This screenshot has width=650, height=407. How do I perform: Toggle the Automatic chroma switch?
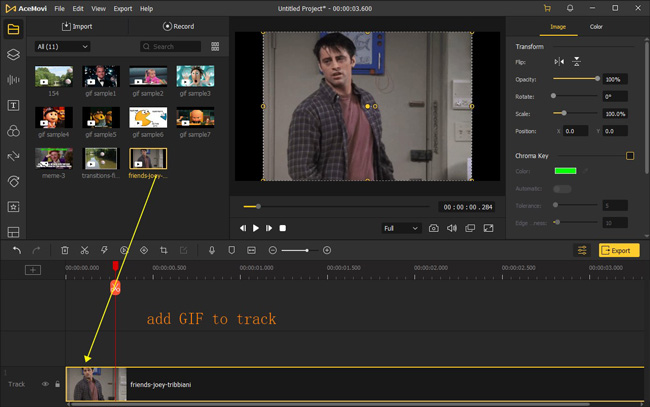click(562, 189)
